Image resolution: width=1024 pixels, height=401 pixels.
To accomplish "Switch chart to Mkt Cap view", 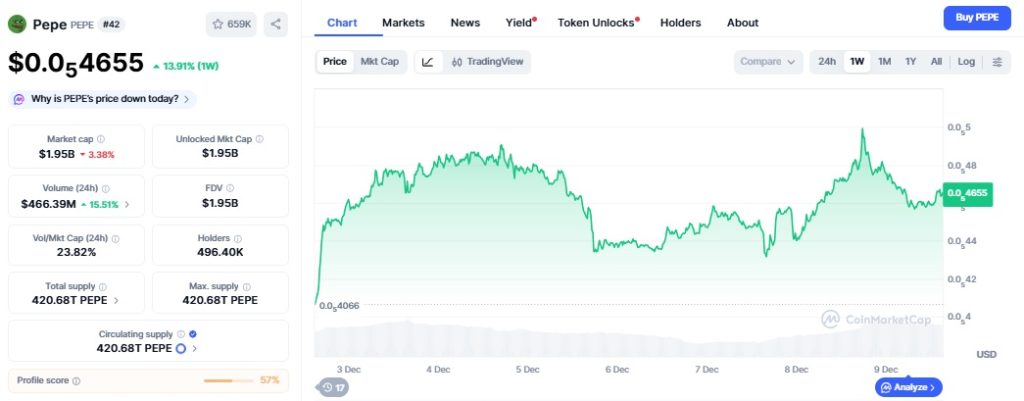I will click(379, 61).
